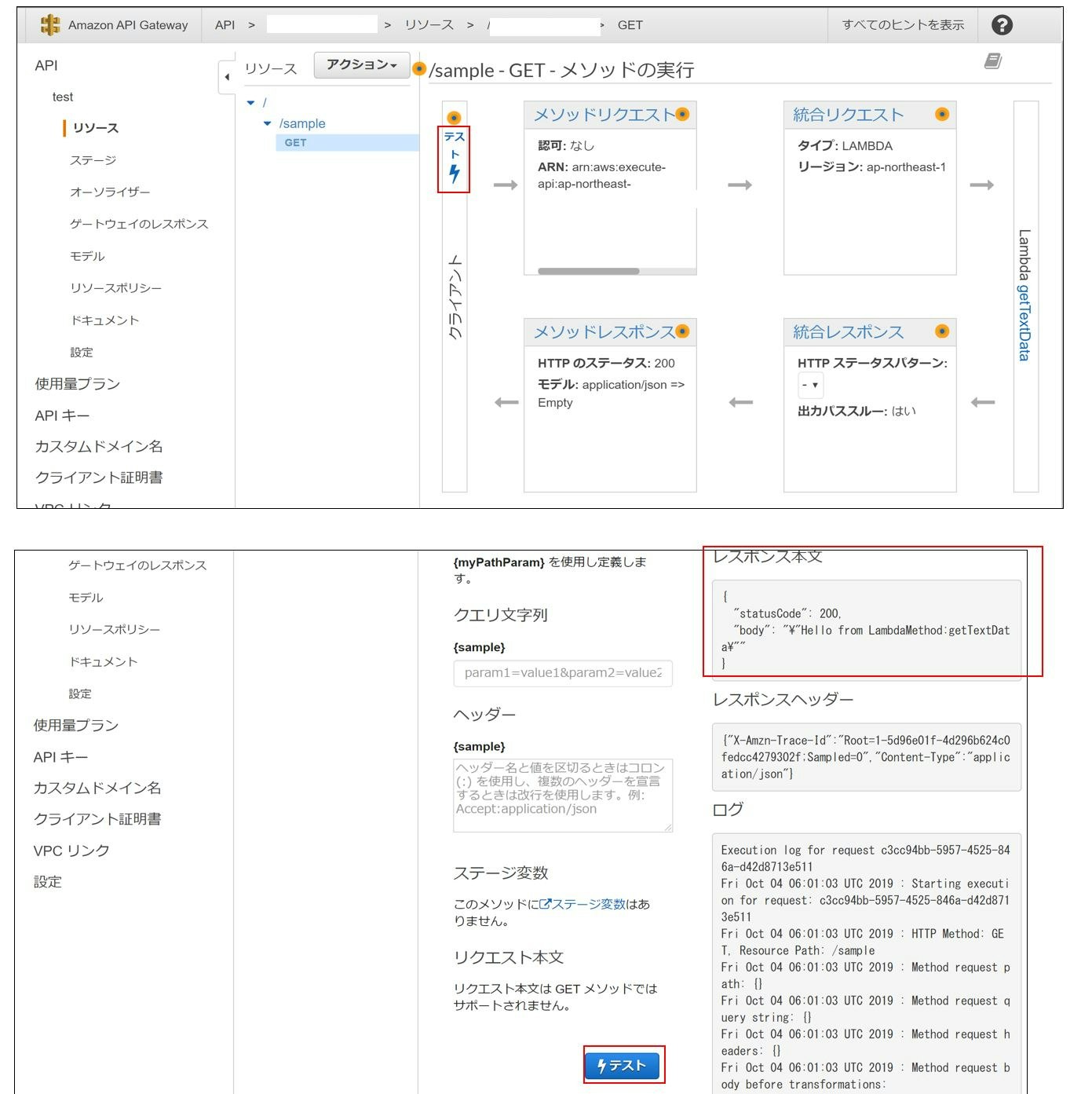Click the orange hint dot on メソッドリクエスト
This screenshot has height=1094, width=1092.
click(x=682, y=115)
